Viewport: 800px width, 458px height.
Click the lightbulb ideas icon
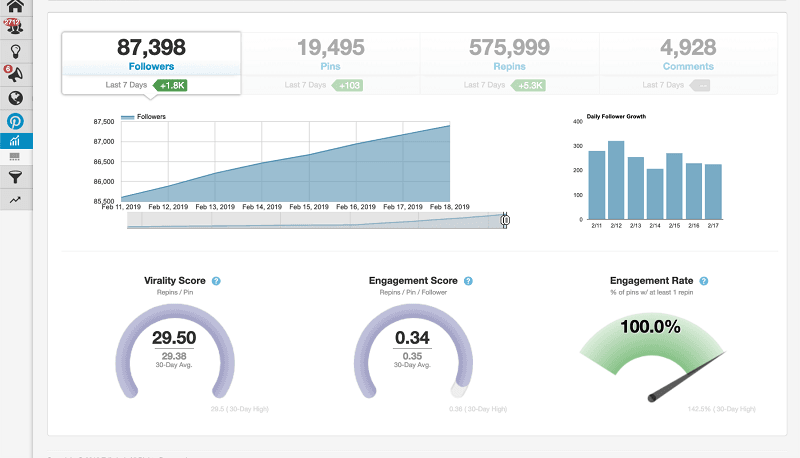[x=15, y=51]
